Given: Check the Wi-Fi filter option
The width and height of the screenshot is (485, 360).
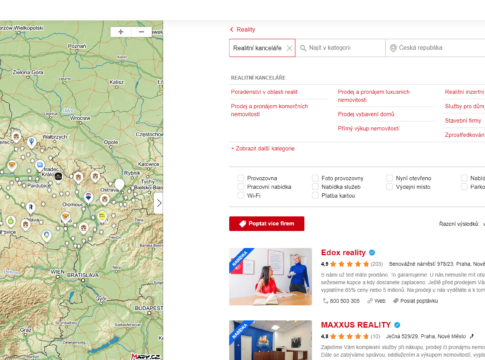Looking at the screenshot, I should point(241,195).
